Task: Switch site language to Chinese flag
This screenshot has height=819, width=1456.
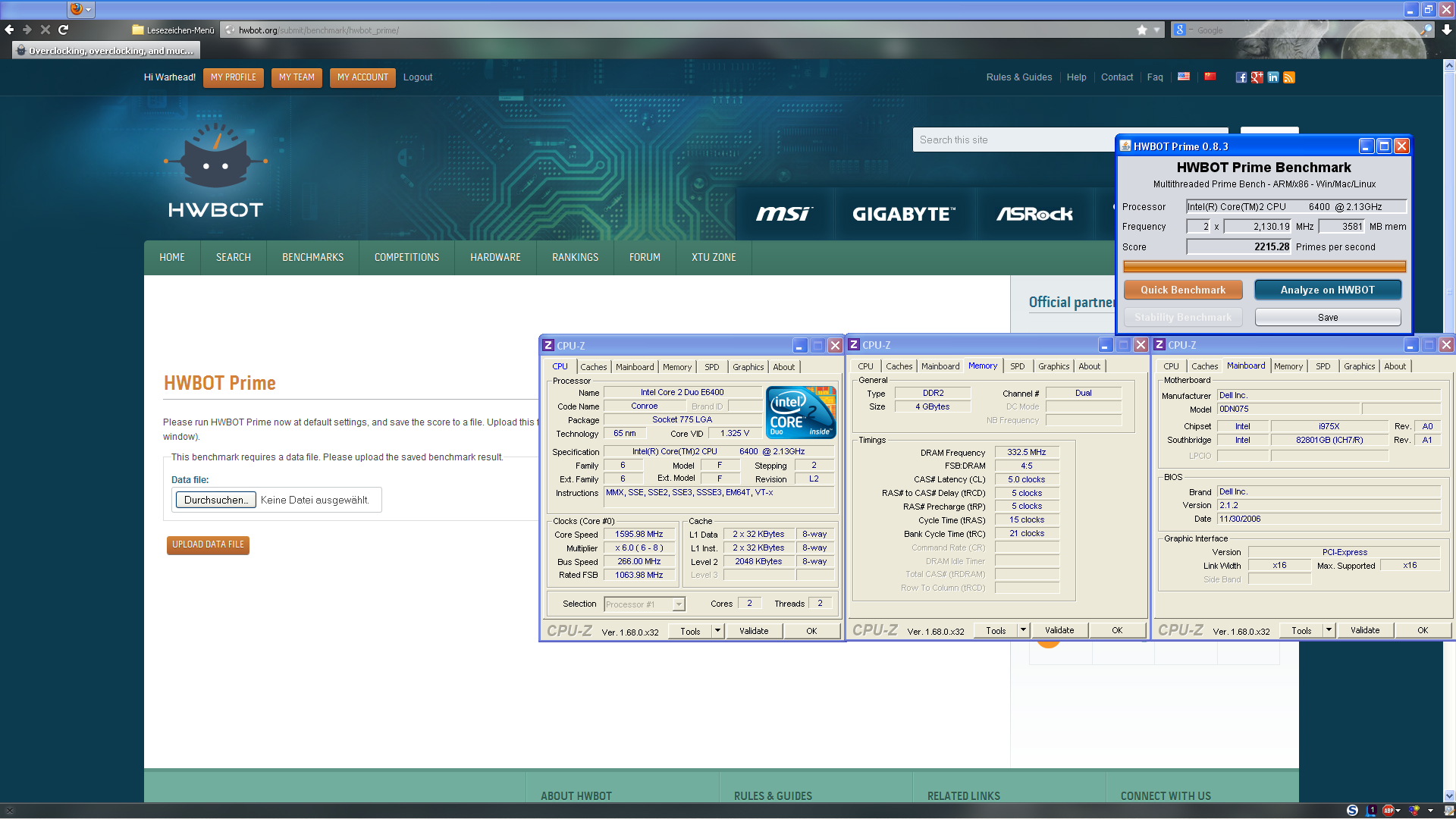Action: [1210, 77]
